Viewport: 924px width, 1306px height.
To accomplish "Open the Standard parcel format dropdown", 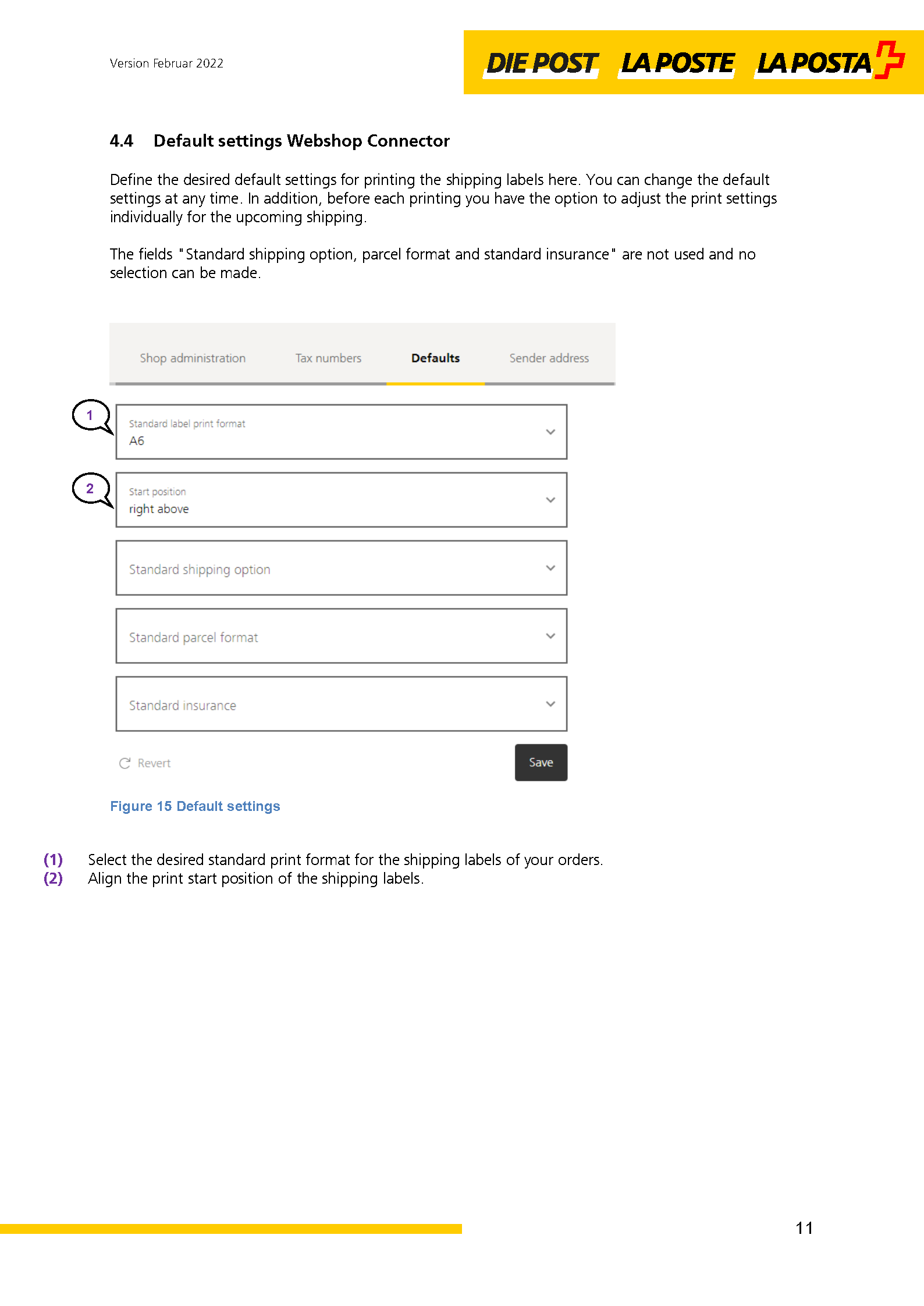I will (x=550, y=636).
